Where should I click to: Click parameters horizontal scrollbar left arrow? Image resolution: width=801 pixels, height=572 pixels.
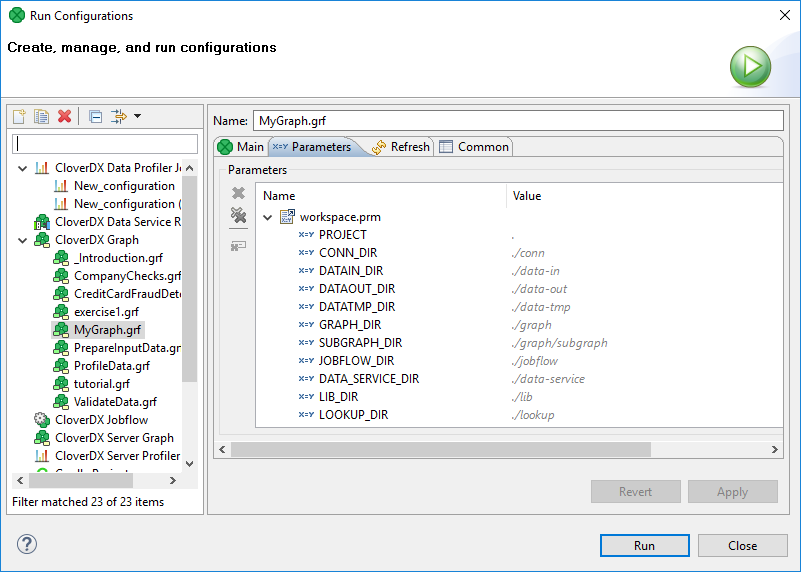tap(222, 449)
